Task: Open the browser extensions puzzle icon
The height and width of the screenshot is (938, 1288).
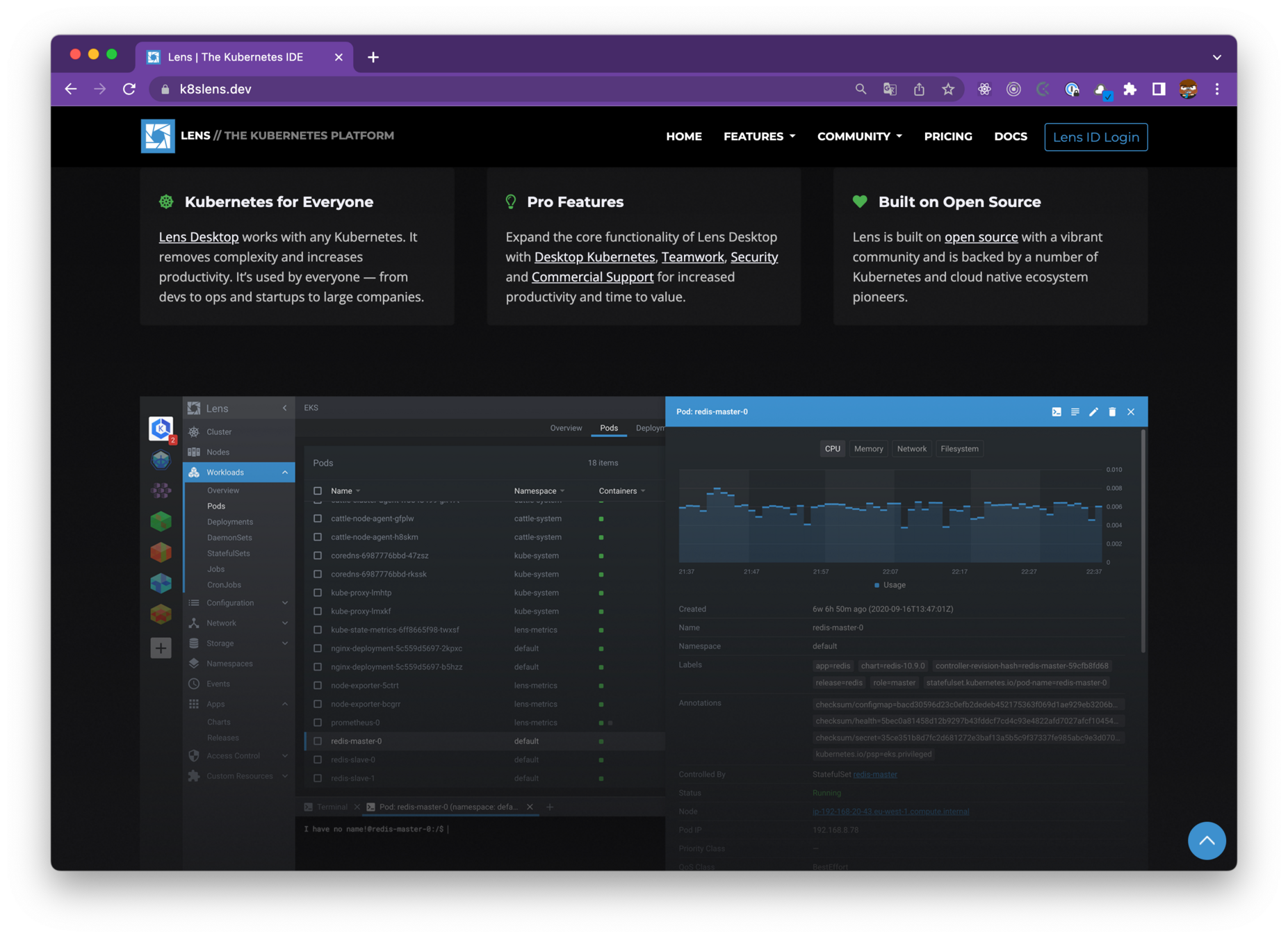Action: (x=1130, y=89)
